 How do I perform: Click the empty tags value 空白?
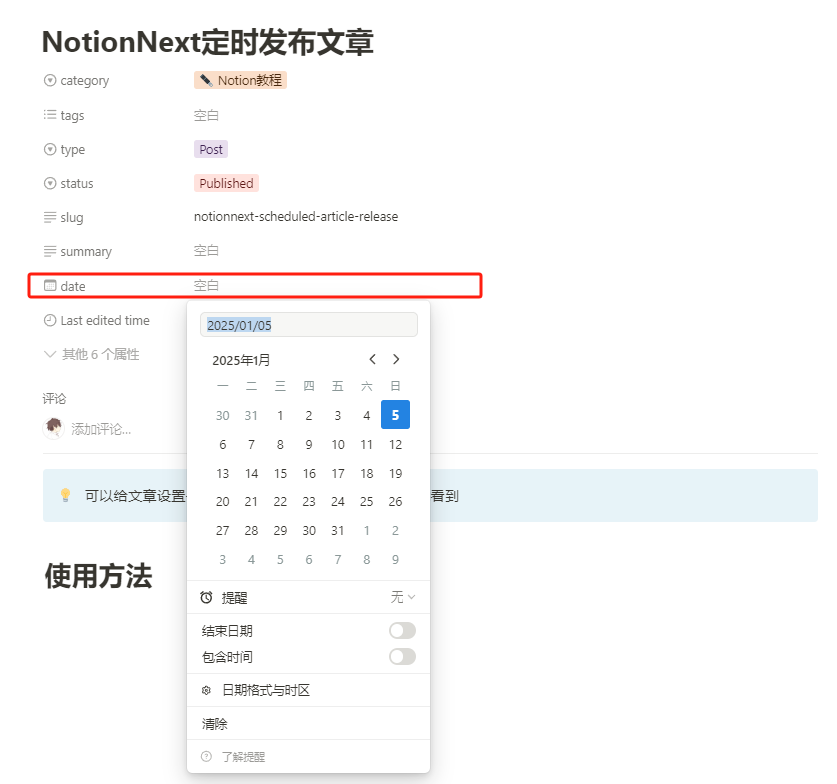[206, 115]
